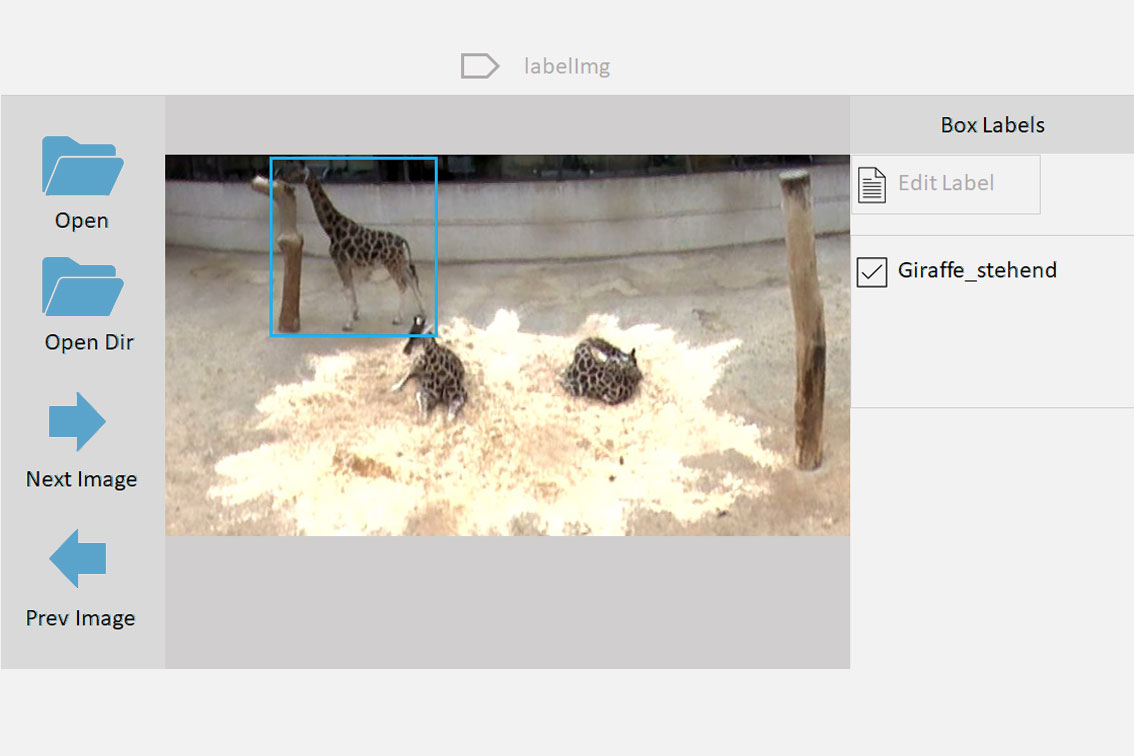Select the Giraffe_stehend label text
Viewport: 1134px width, 756px height.
click(x=976, y=270)
